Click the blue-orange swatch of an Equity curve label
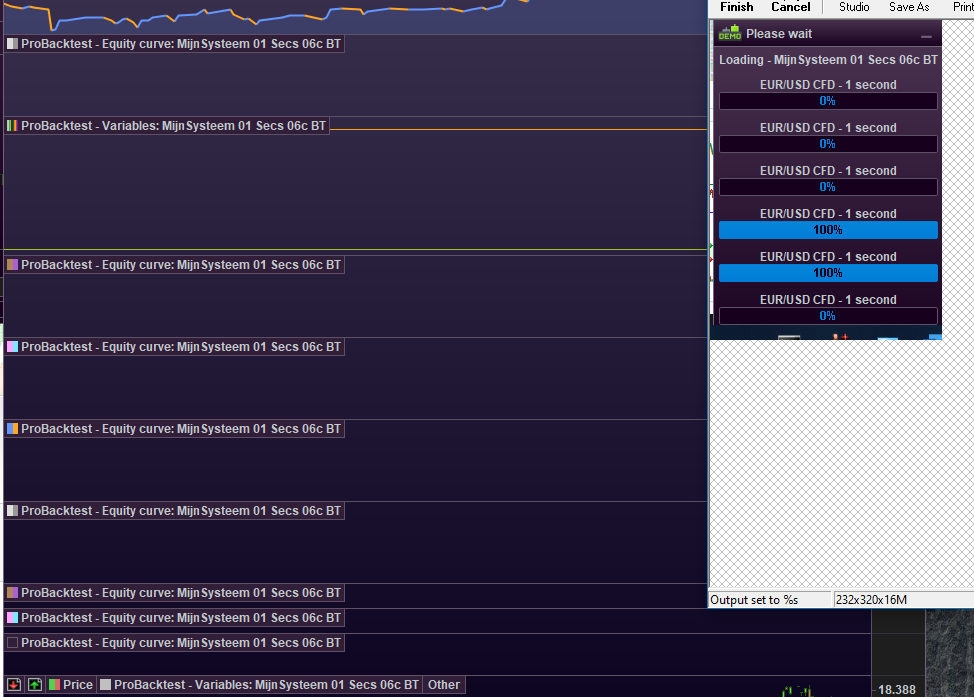Screen dimensions: 974x697 (12, 429)
